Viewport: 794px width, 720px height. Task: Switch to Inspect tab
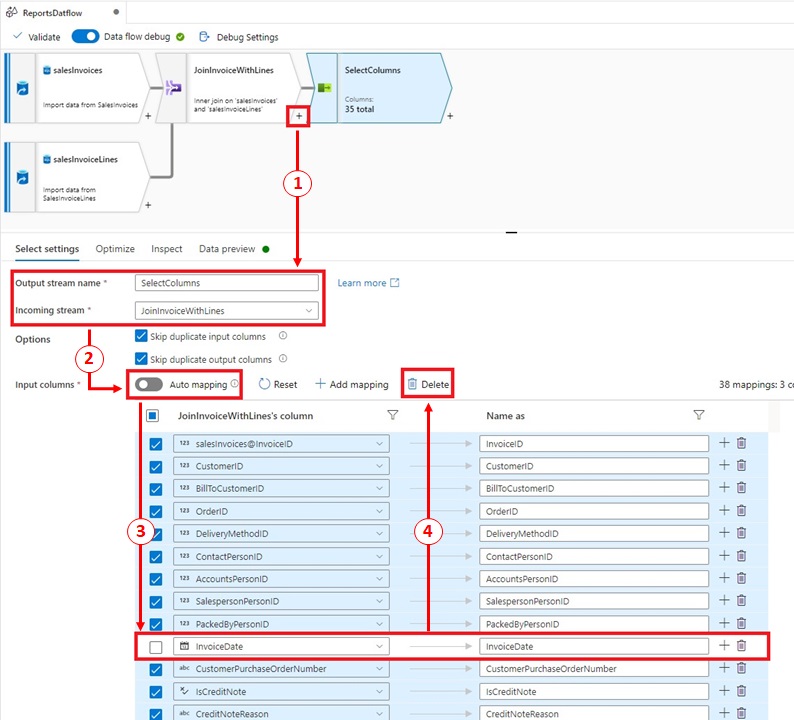pyautogui.click(x=167, y=249)
